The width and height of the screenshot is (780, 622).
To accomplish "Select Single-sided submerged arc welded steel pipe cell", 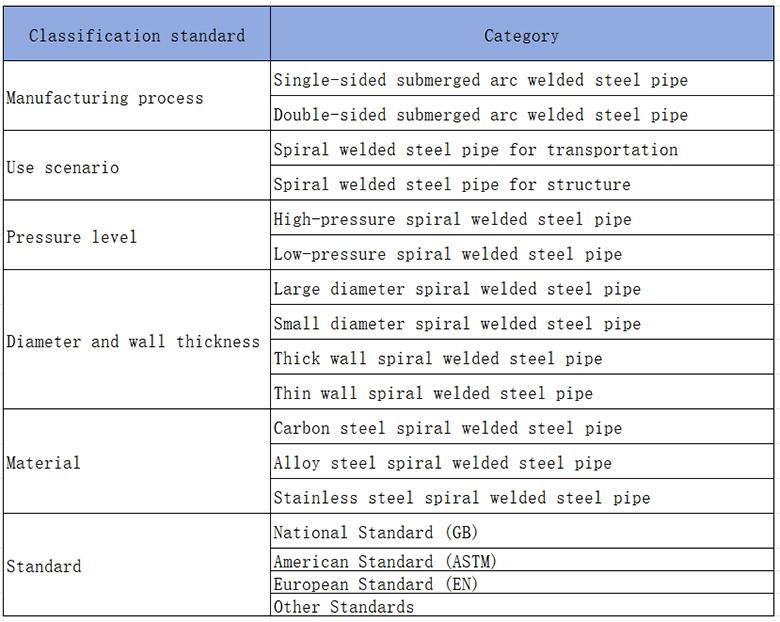I will (522, 79).
